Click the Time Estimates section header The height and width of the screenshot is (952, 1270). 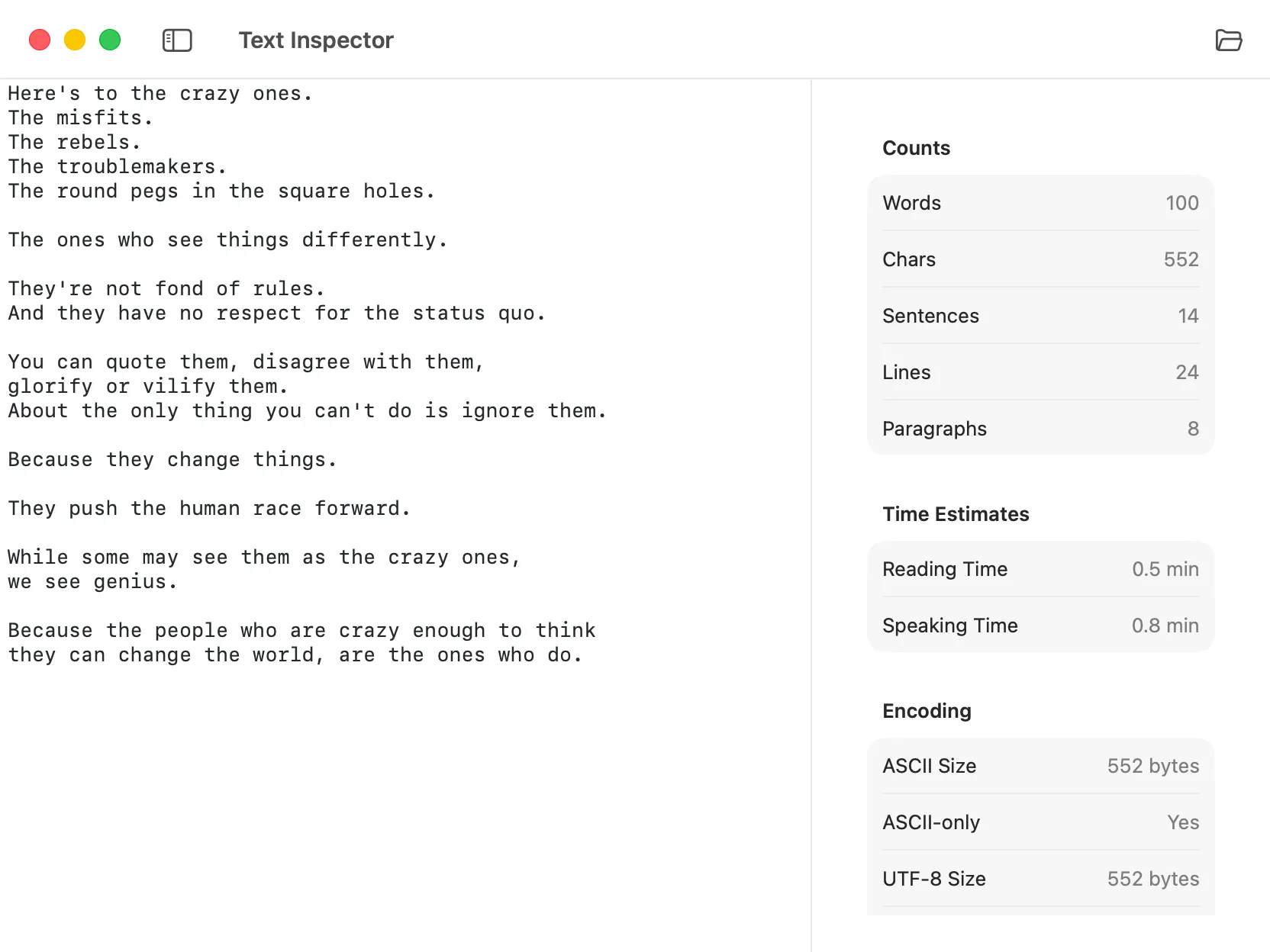click(956, 514)
